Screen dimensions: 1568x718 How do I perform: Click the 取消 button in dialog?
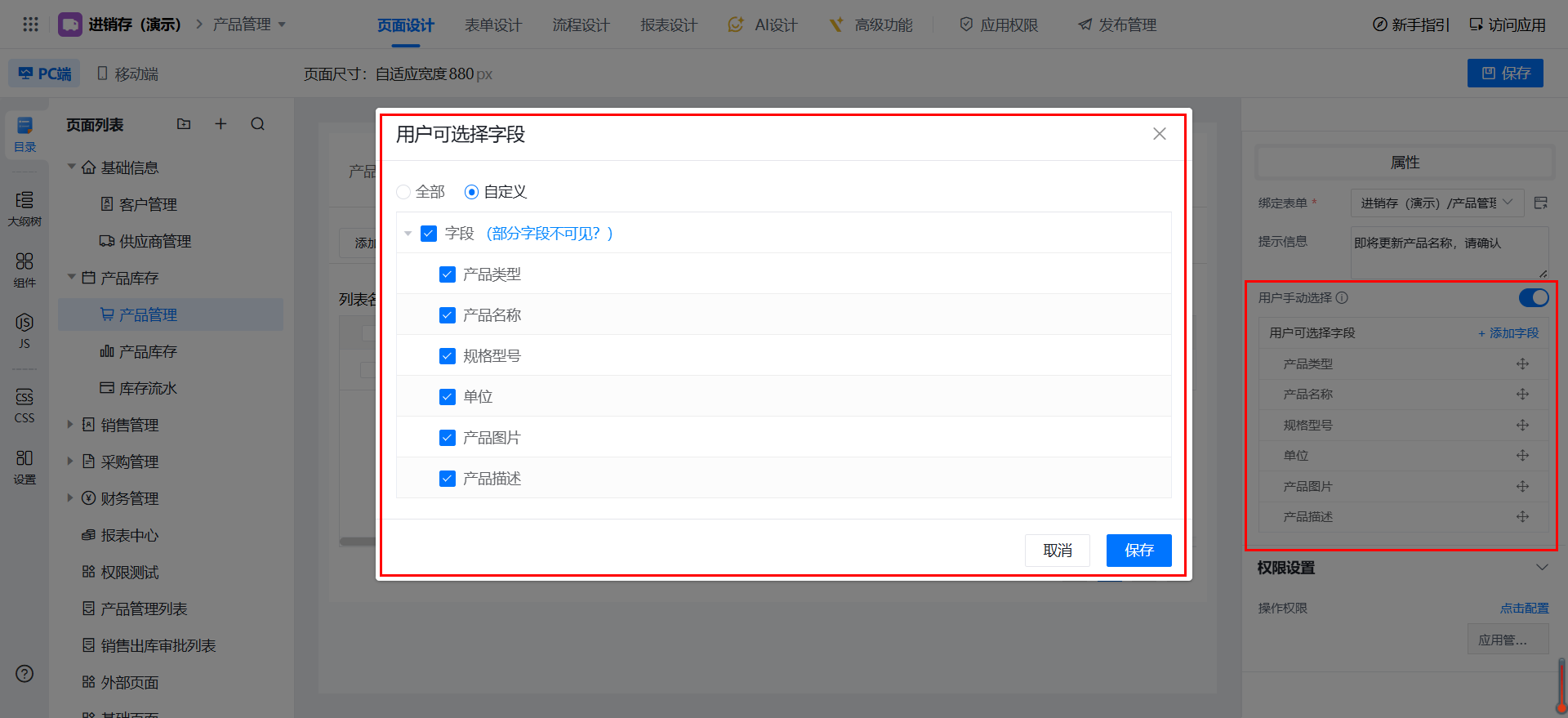tap(1057, 551)
